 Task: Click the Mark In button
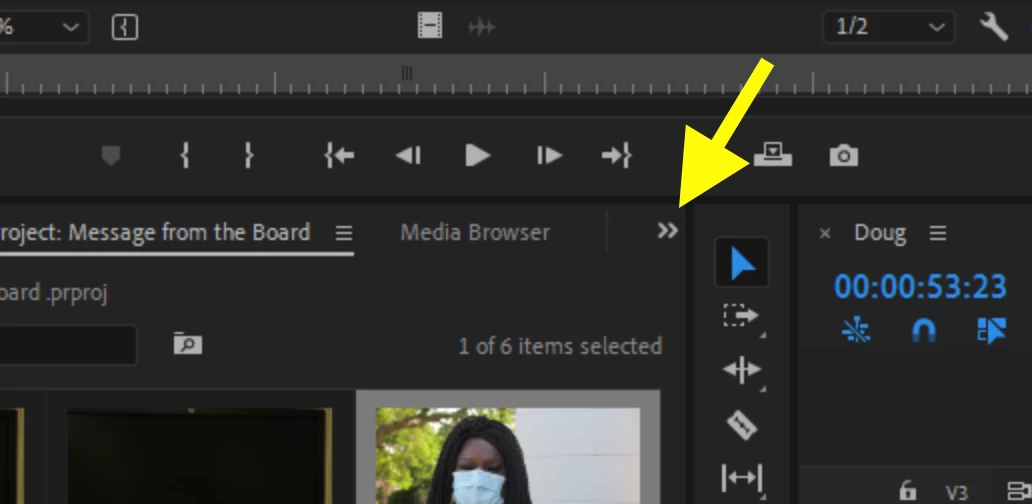coord(185,156)
